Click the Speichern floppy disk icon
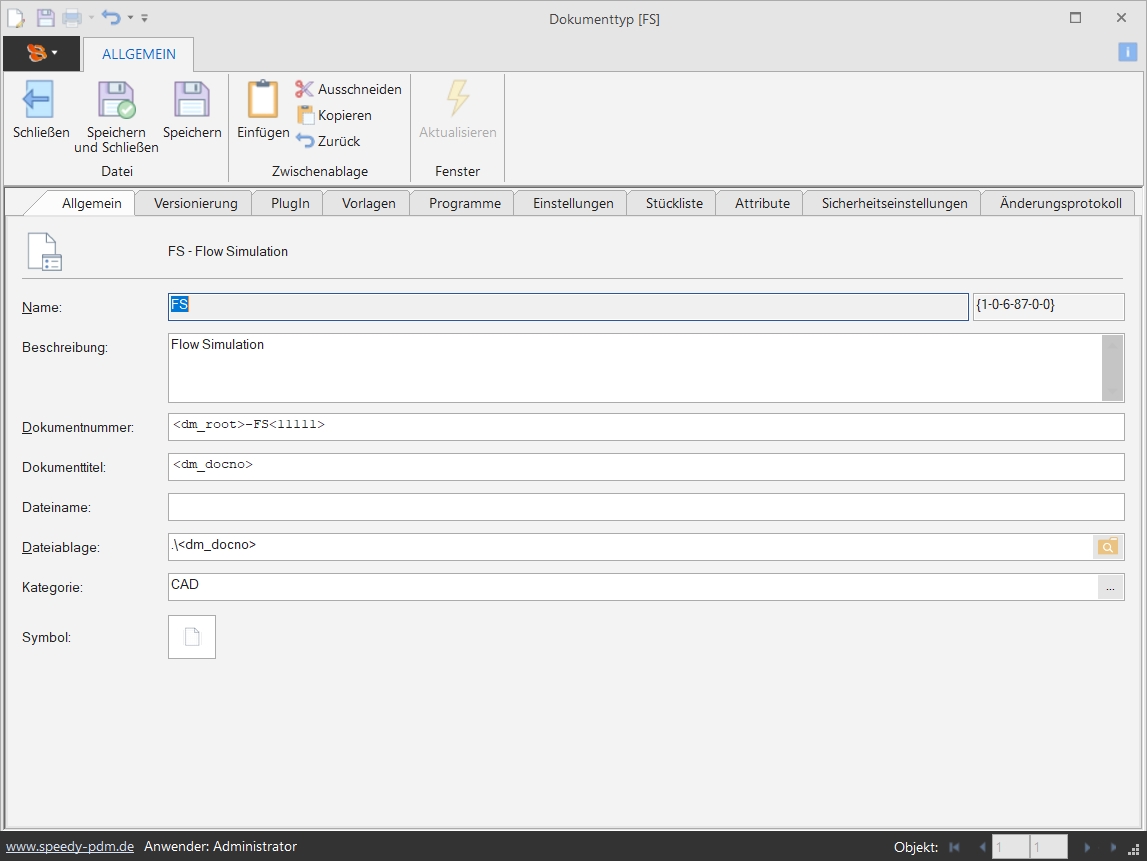The height and width of the screenshot is (861, 1147). 191,100
